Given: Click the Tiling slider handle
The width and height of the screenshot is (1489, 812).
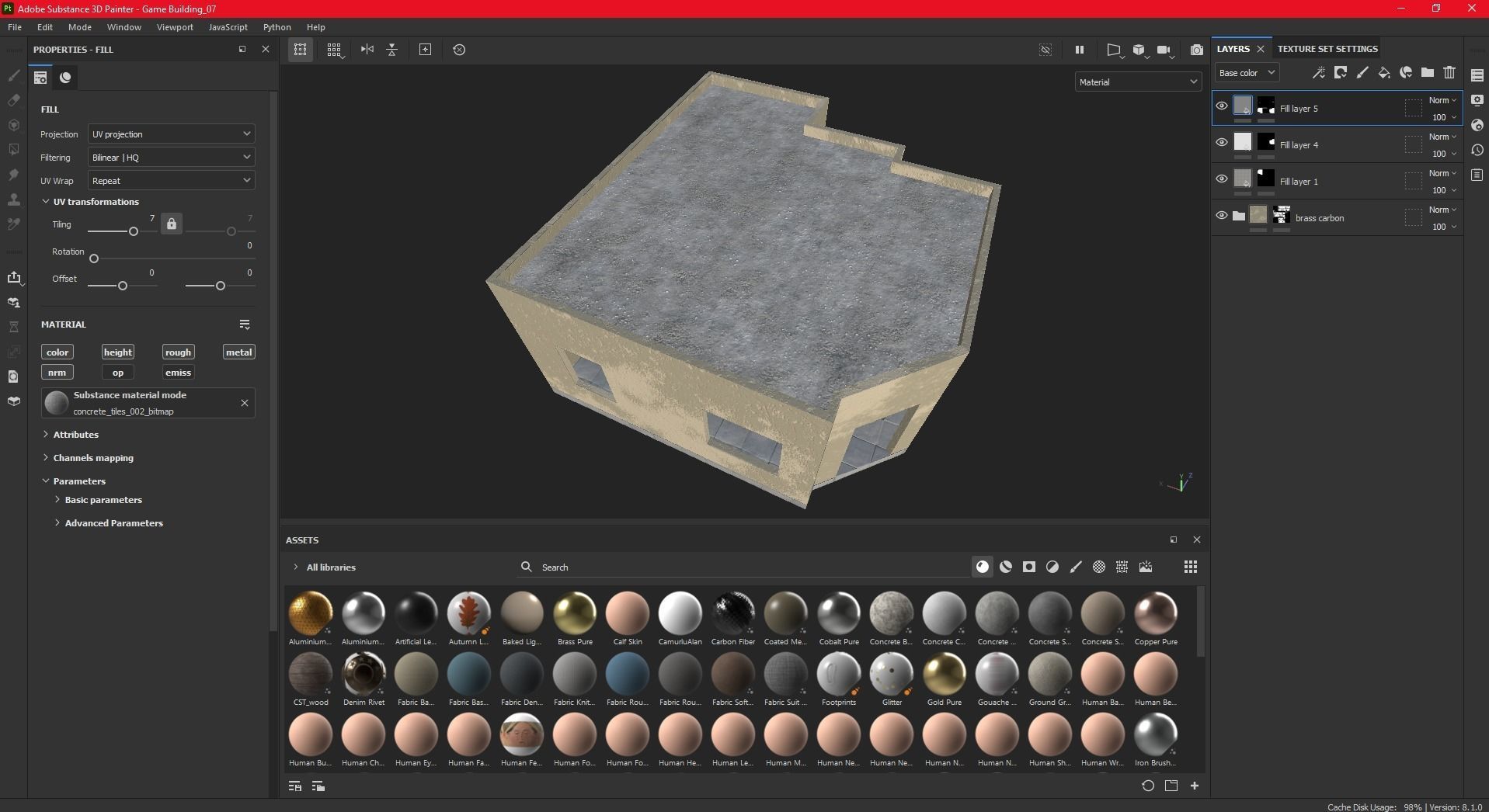Looking at the screenshot, I should (134, 231).
